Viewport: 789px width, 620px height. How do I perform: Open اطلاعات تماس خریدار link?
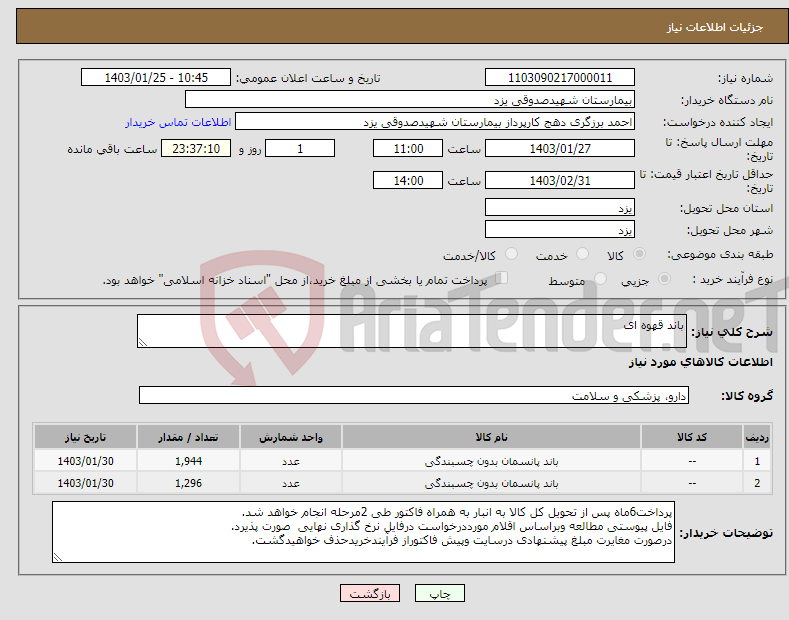178,122
